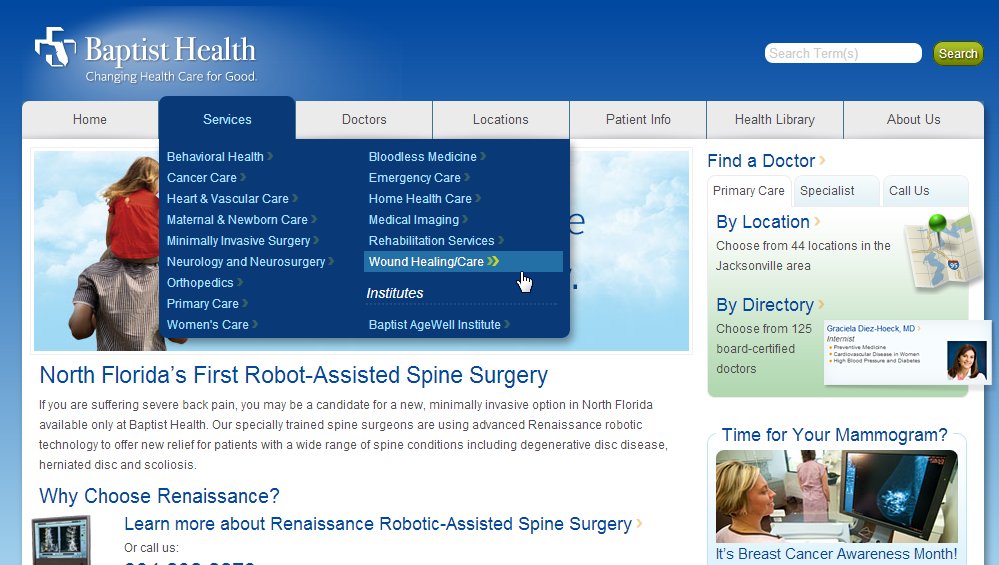The image size is (999, 565).
Task: Open the Find a Doctor heading link
Action: [761, 161]
